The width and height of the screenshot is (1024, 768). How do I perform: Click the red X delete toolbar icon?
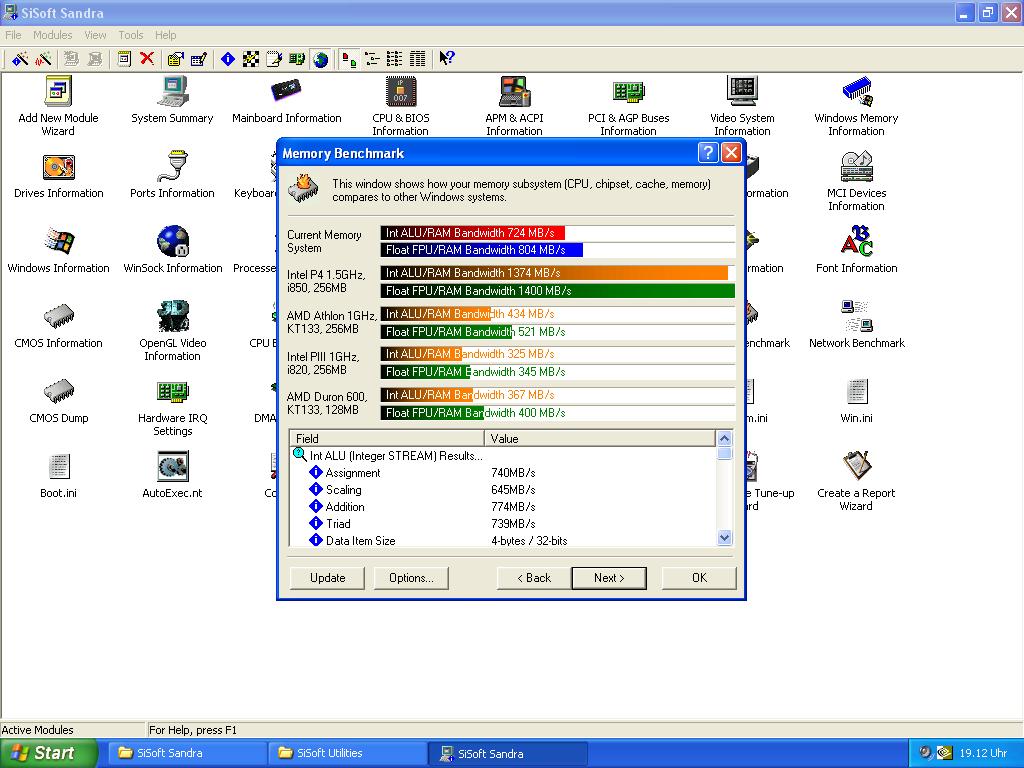(147, 59)
